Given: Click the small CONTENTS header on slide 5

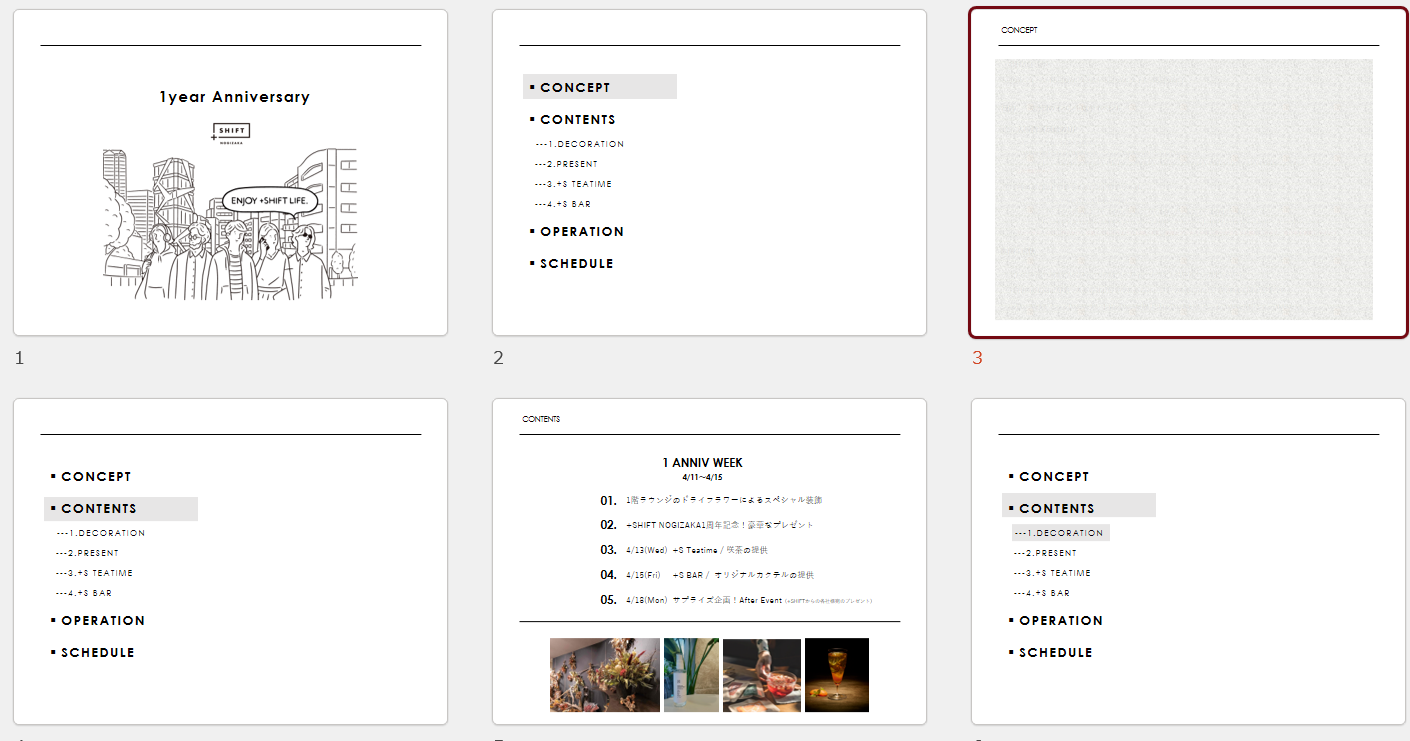Looking at the screenshot, I should (541, 419).
